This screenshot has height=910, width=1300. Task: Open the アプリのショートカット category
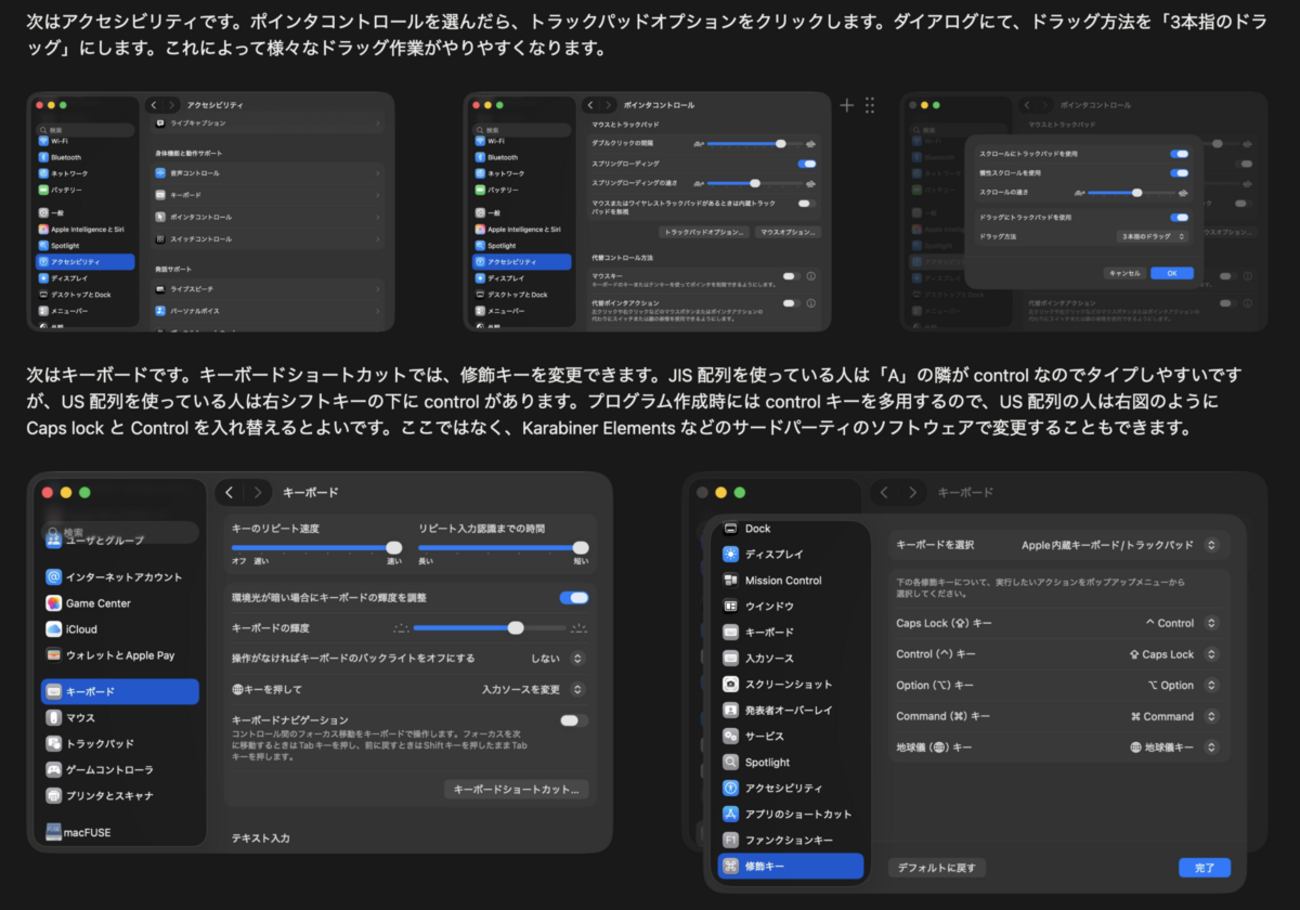(797, 814)
